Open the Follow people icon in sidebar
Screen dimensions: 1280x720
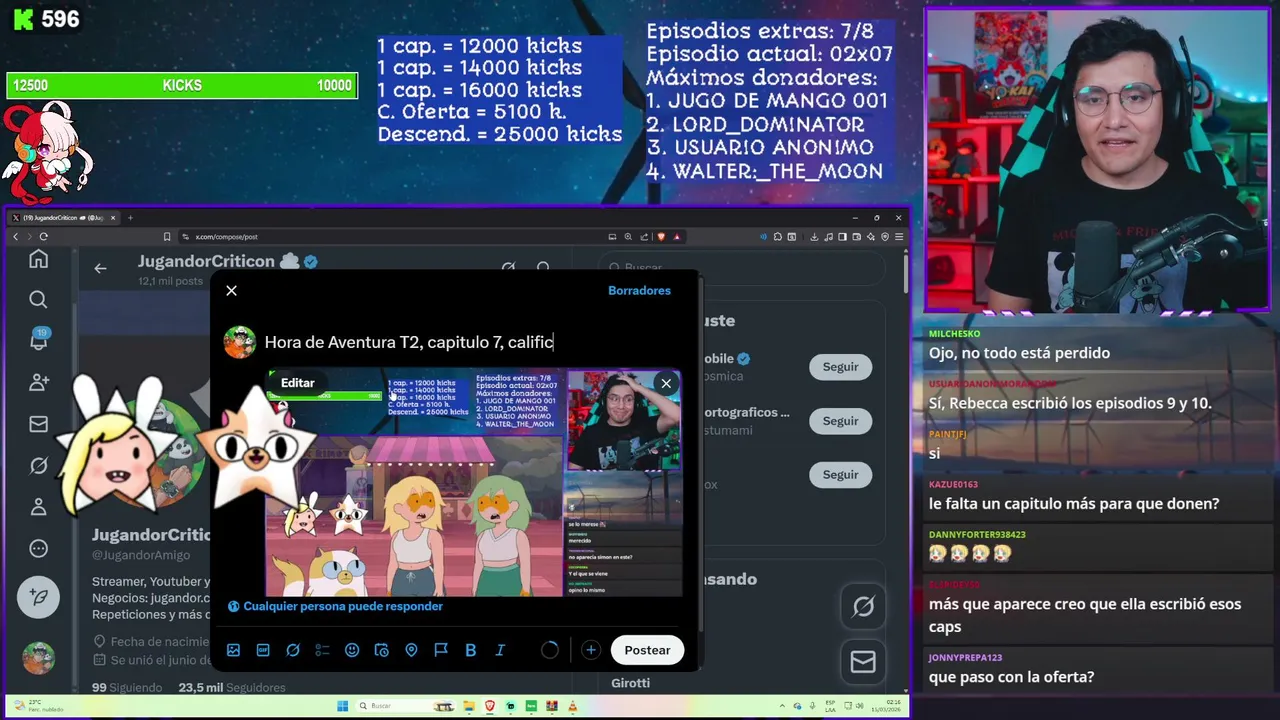(x=38, y=382)
